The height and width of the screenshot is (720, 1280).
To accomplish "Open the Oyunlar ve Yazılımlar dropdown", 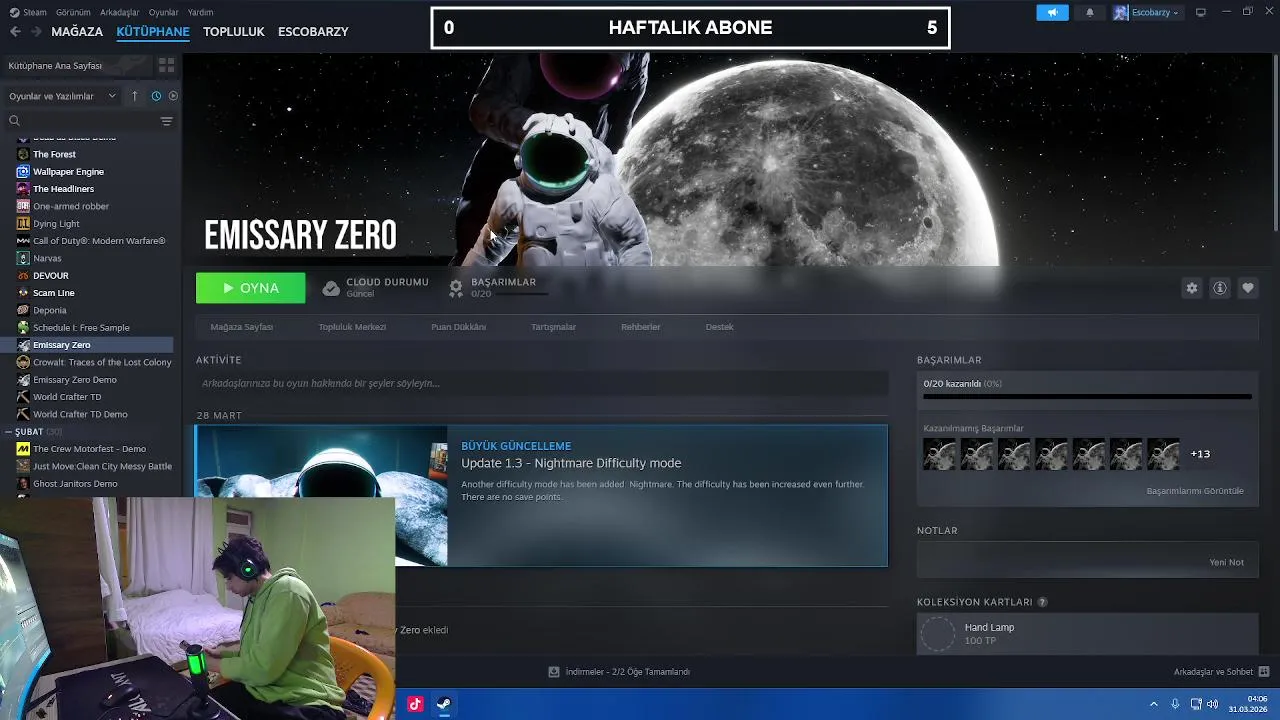I will [62, 96].
